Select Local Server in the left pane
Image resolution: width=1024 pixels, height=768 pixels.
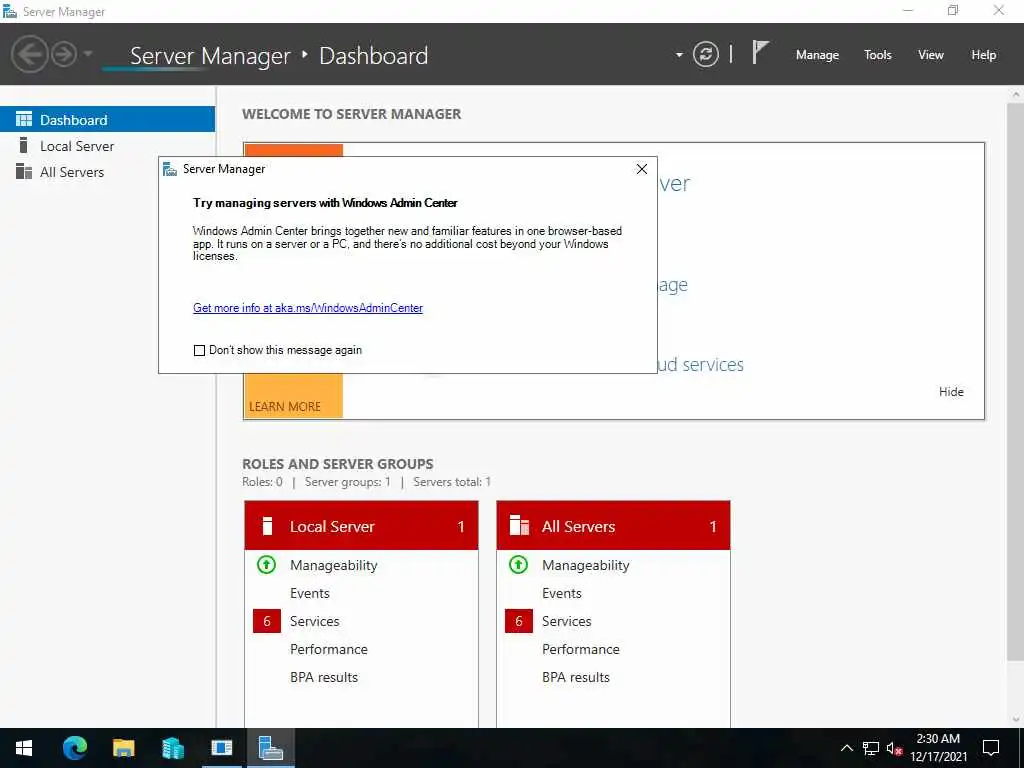(x=107, y=146)
